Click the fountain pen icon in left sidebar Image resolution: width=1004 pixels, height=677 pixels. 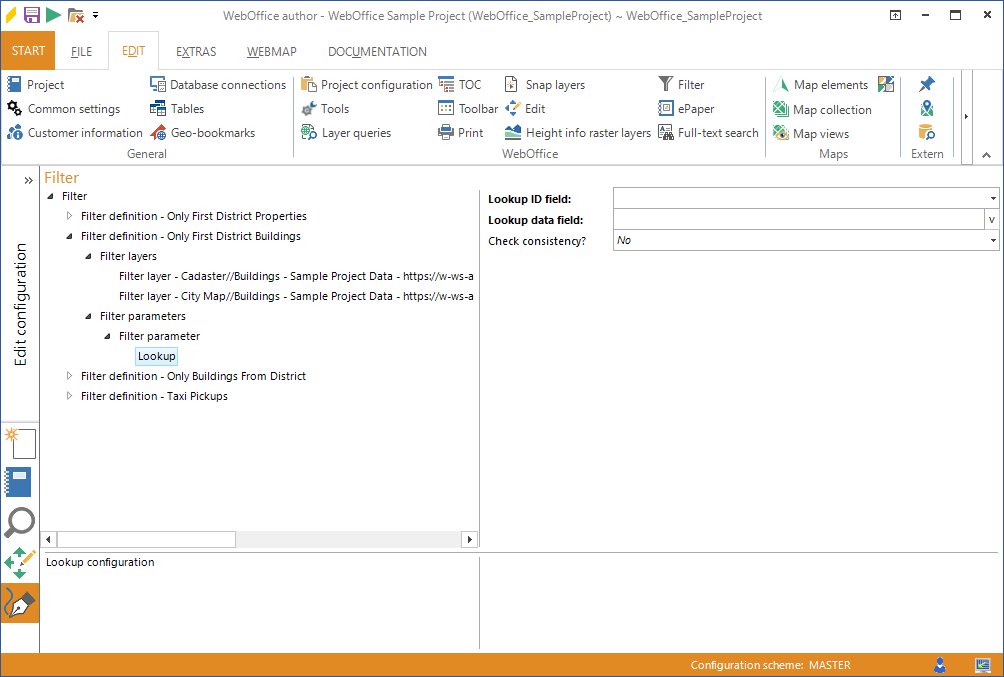[19, 603]
